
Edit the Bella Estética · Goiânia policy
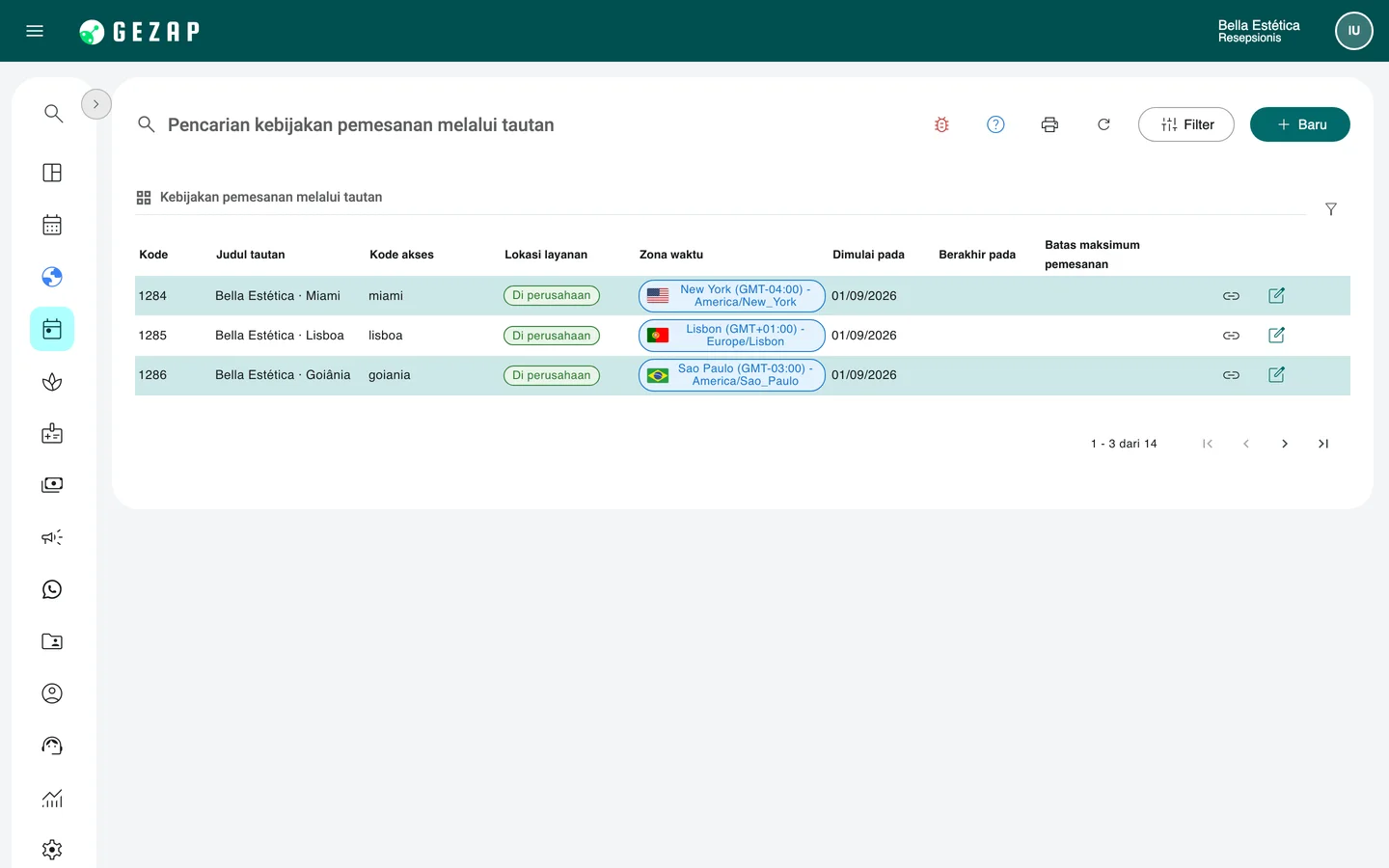1276,375
